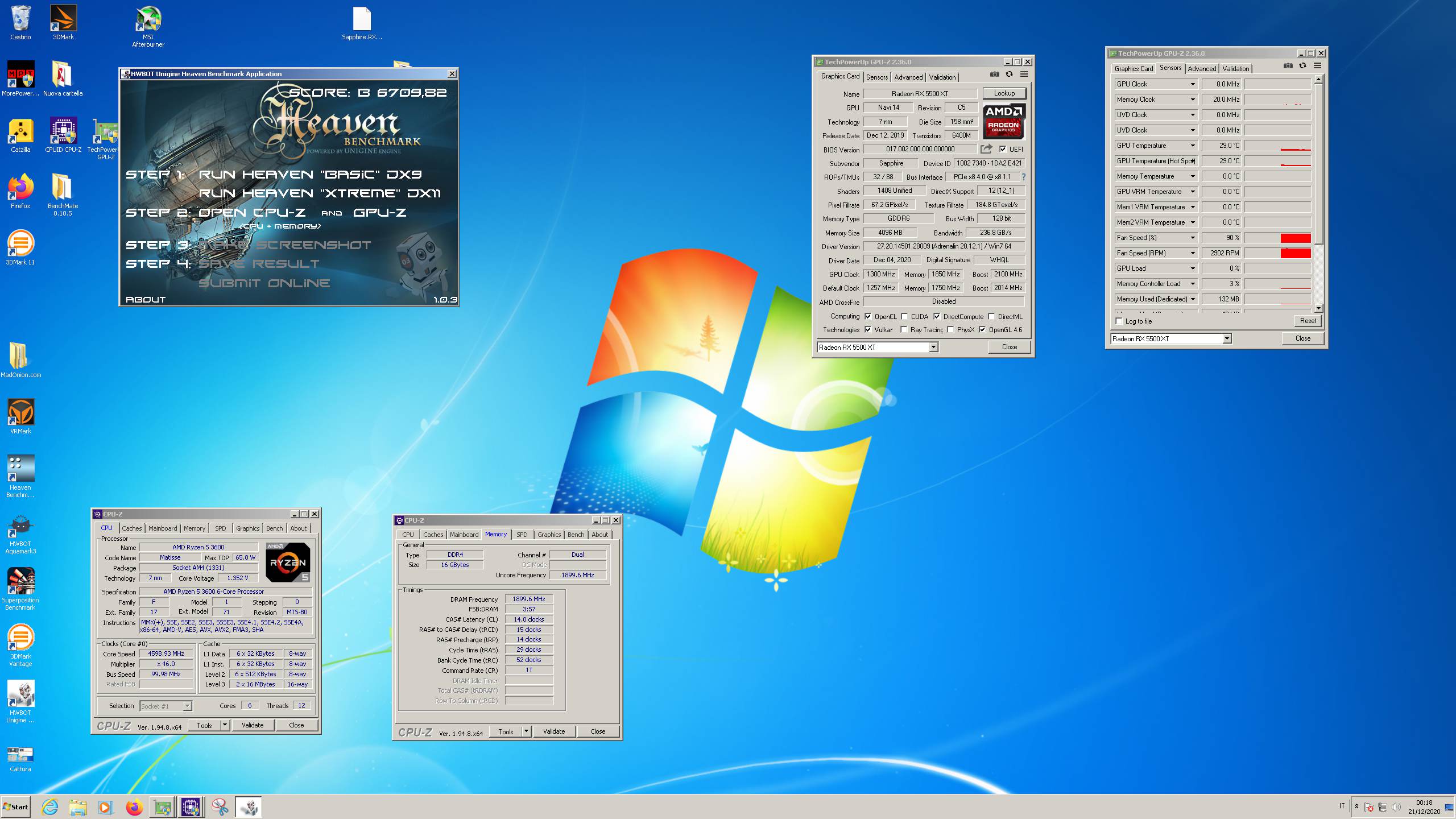Toggle the Vulkan checkbox
Viewport: 1456px width, 819px height.
[x=868, y=329]
